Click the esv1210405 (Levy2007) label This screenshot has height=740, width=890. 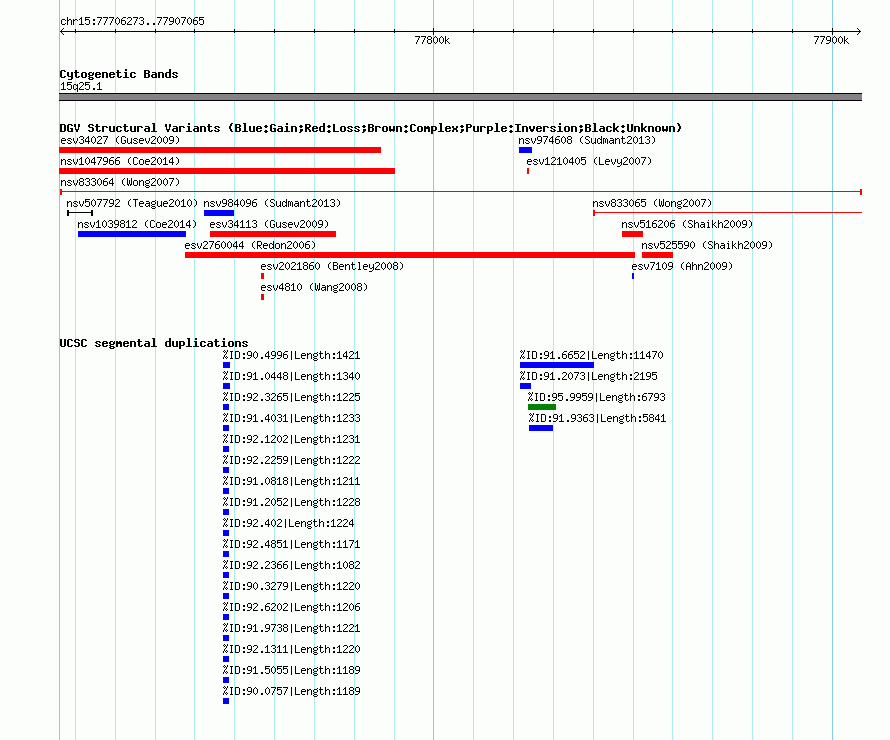pyautogui.click(x=589, y=161)
